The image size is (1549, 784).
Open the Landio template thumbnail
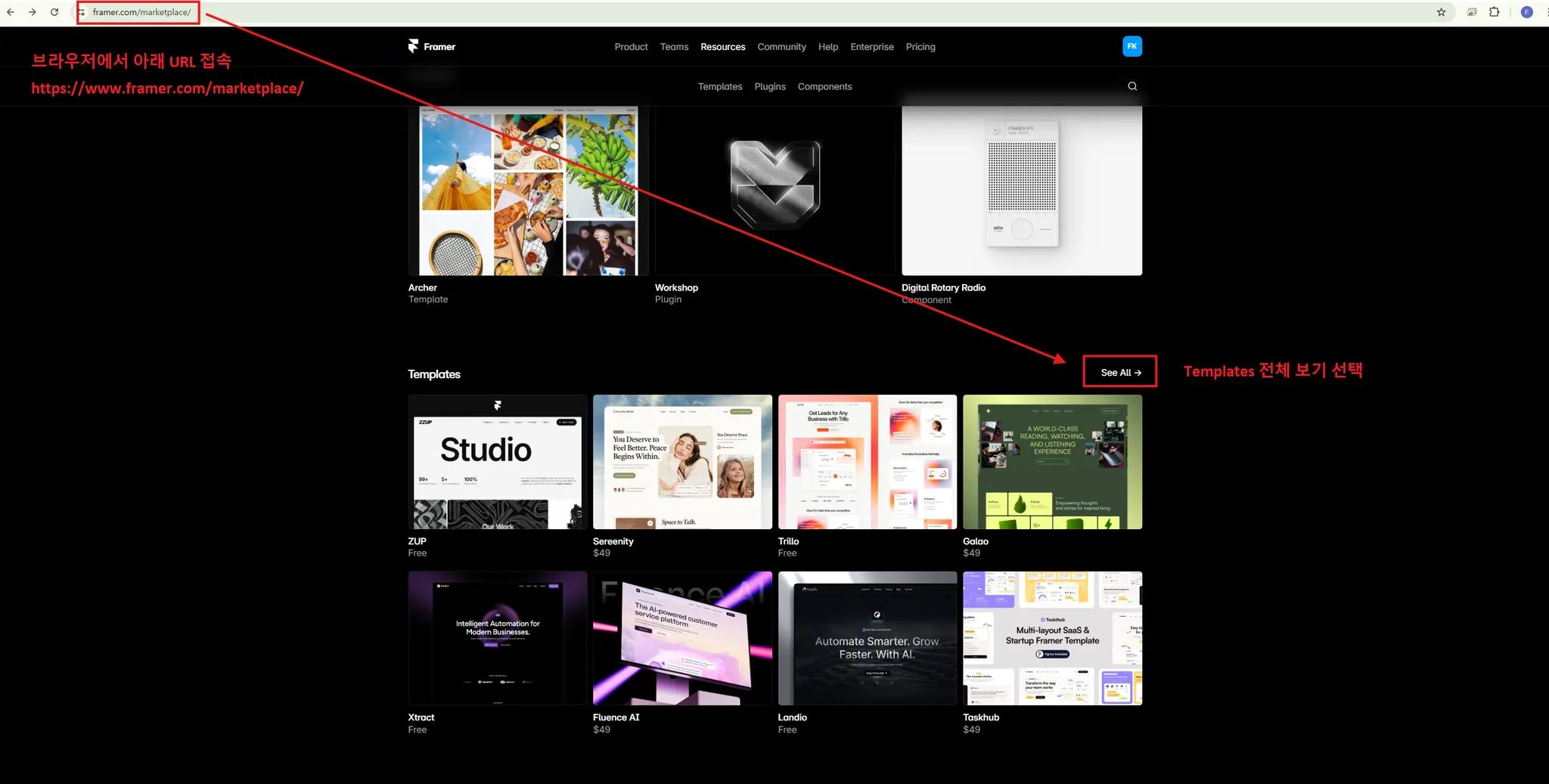point(868,638)
